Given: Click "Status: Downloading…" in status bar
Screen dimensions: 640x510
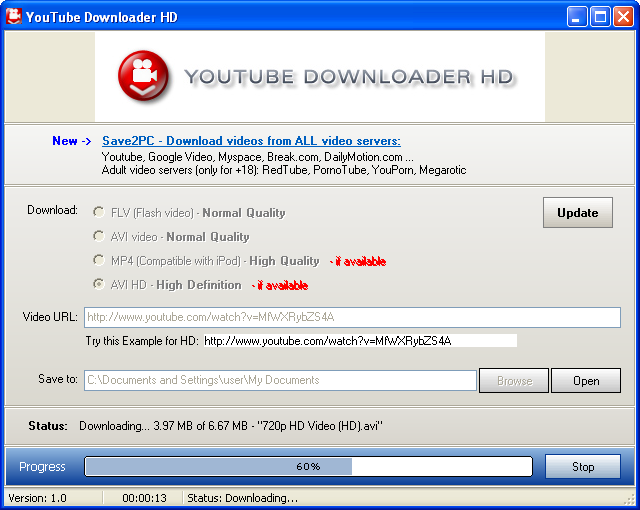Looking at the screenshot, I should tap(242, 498).
